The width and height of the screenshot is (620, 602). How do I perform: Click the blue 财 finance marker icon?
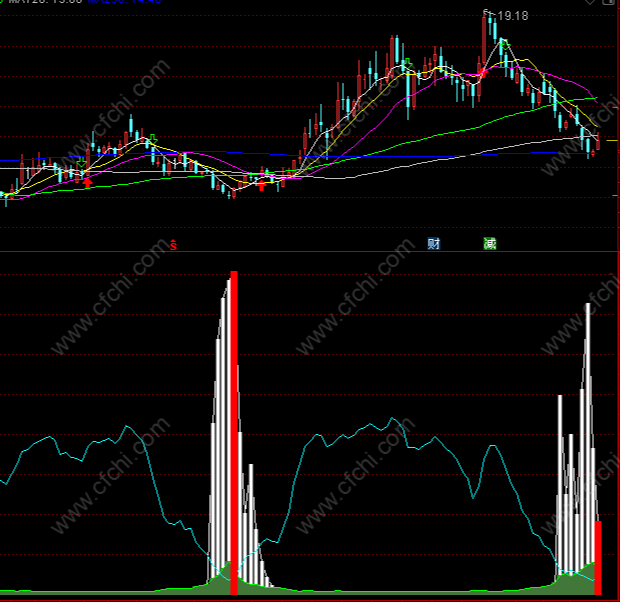(x=433, y=244)
